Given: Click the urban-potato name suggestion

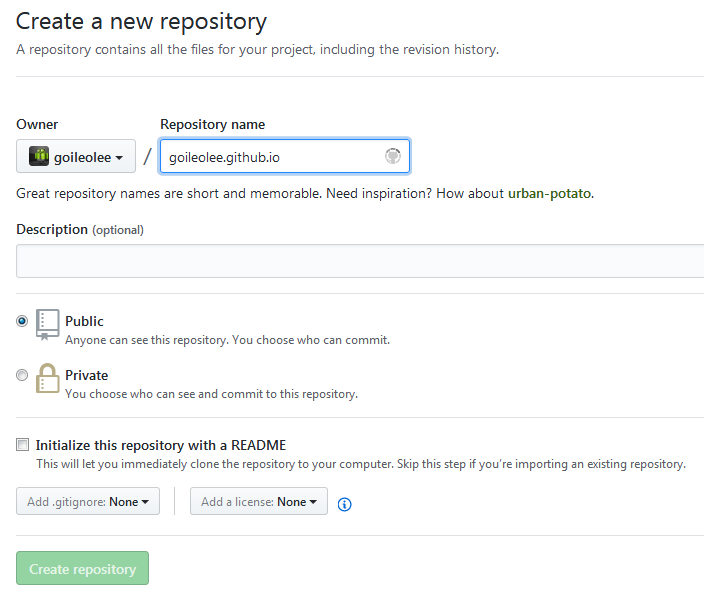Looking at the screenshot, I should pos(550,193).
